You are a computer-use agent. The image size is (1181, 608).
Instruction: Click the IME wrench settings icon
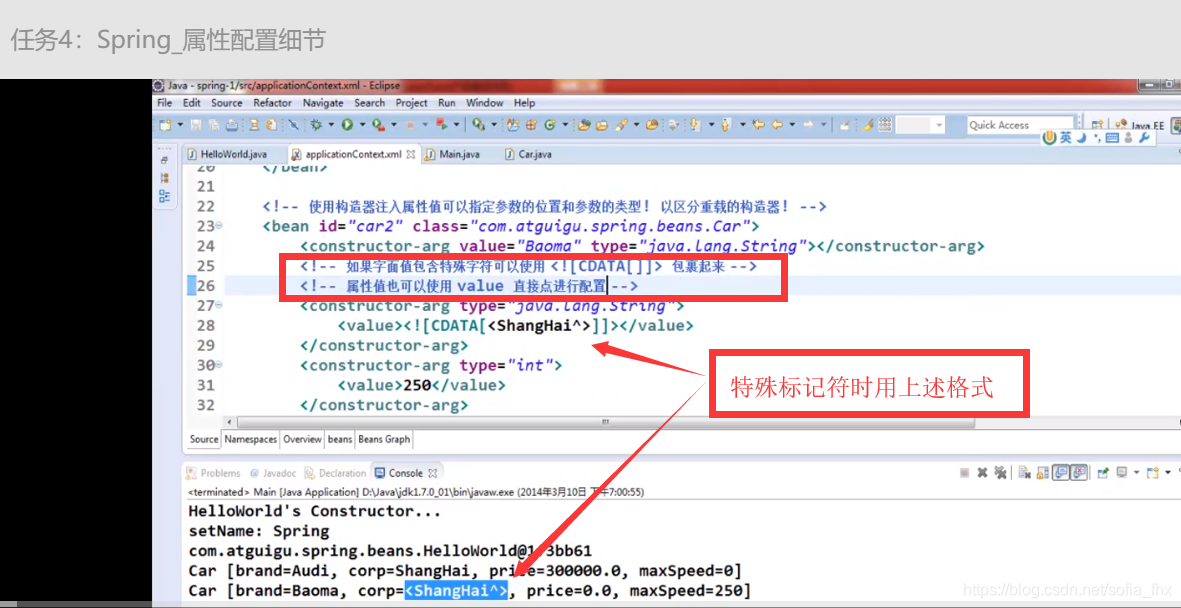pos(1143,137)
